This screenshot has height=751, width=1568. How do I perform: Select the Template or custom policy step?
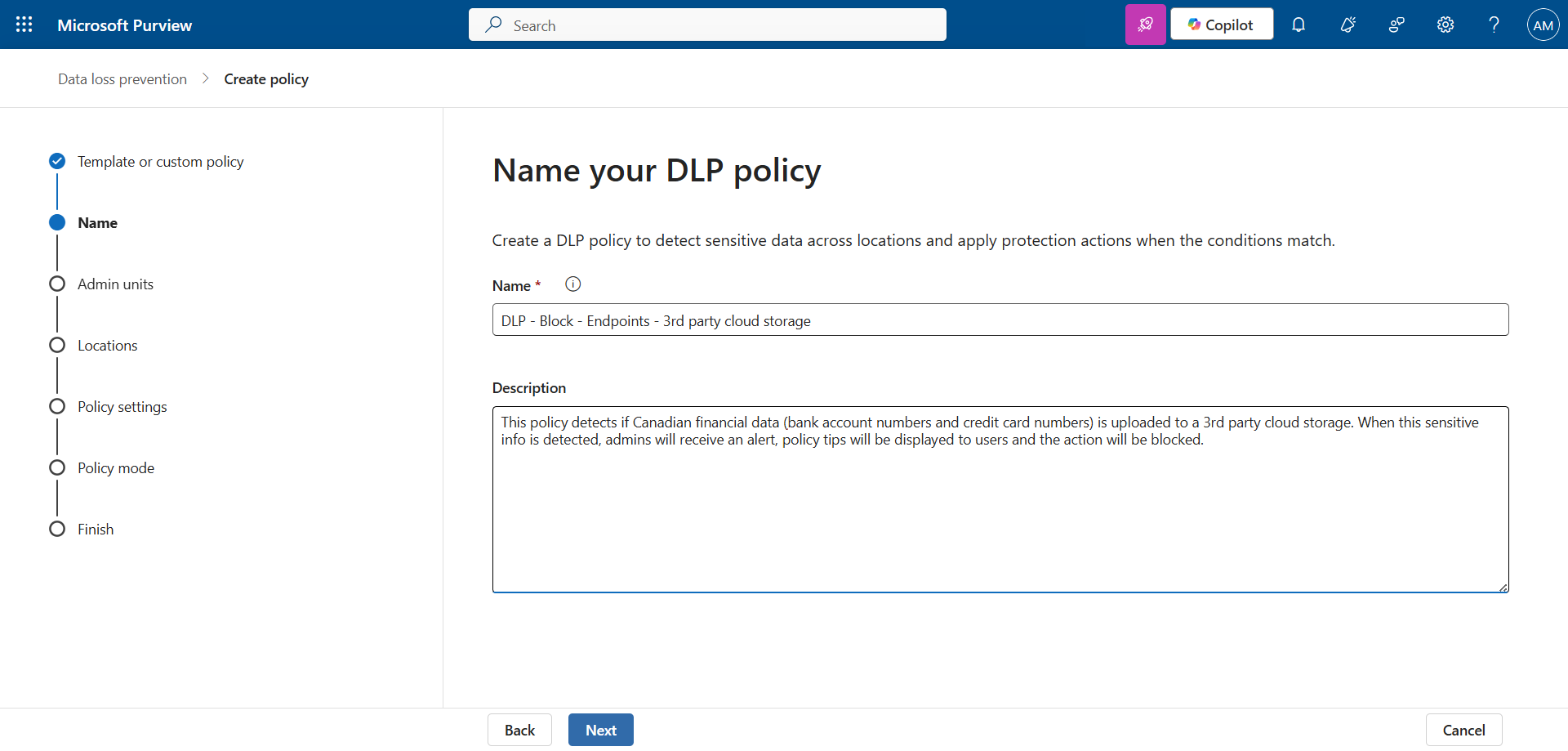(x=160, y=162)
